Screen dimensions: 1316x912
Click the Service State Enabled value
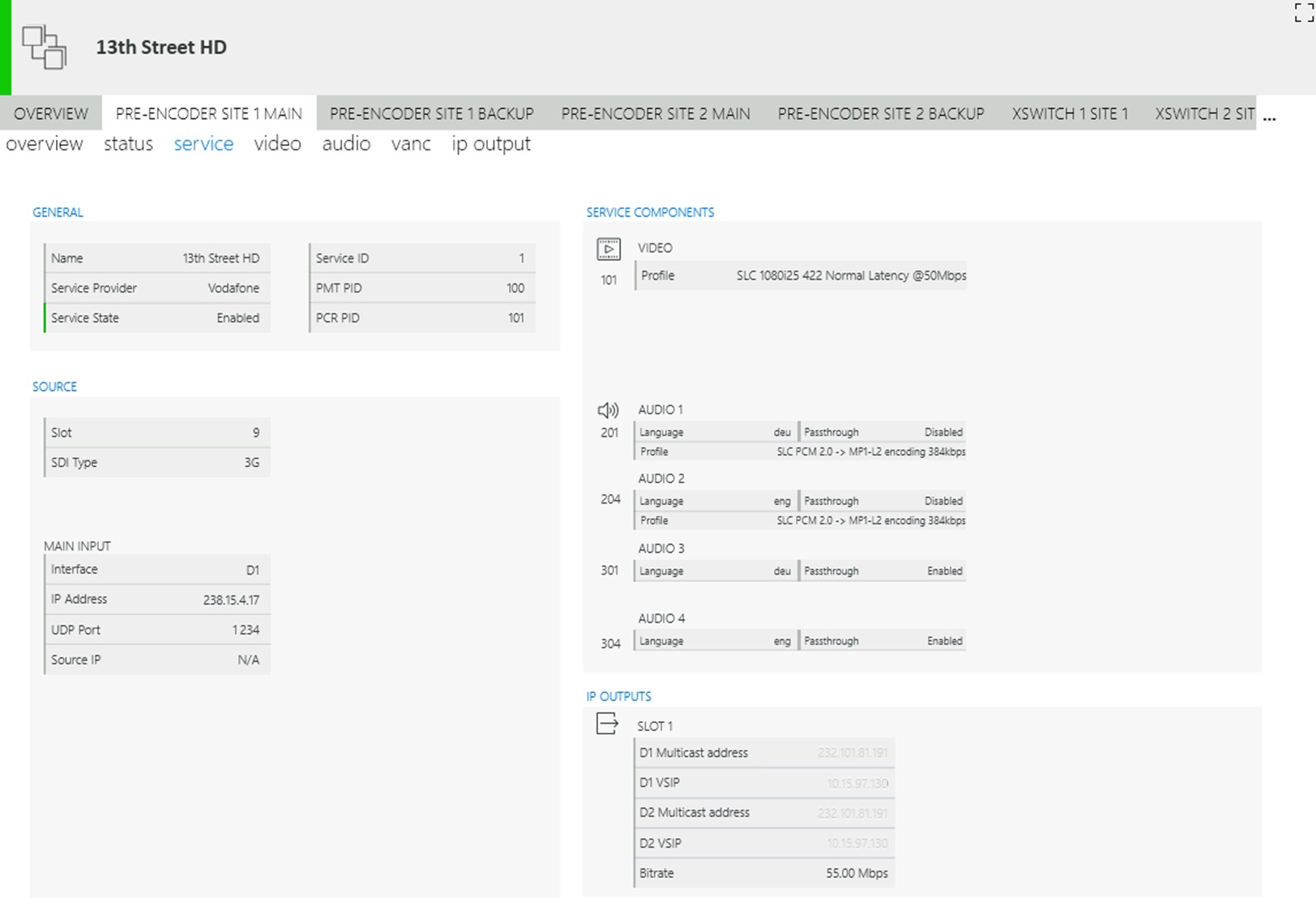pyautogui.click(x=237, y=318)
